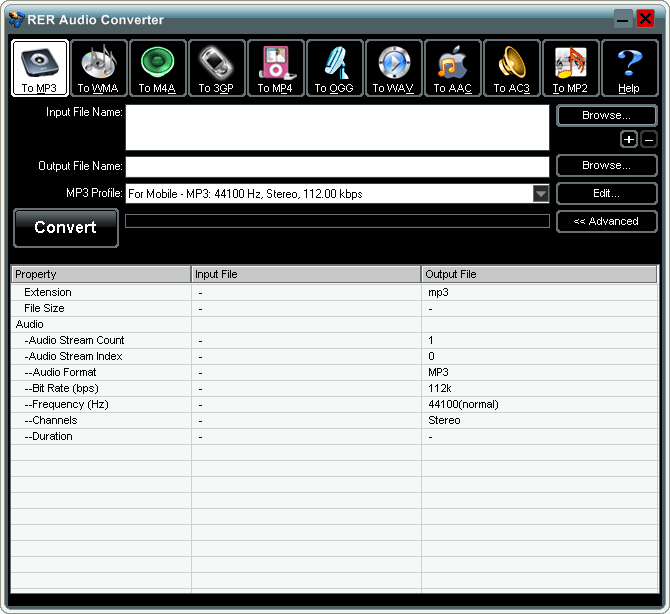The height and width of the screenshot is (614, 670).
Task: Switch to the To MP2 music icon
Action: pyautogui.click(x=570, y=68)
